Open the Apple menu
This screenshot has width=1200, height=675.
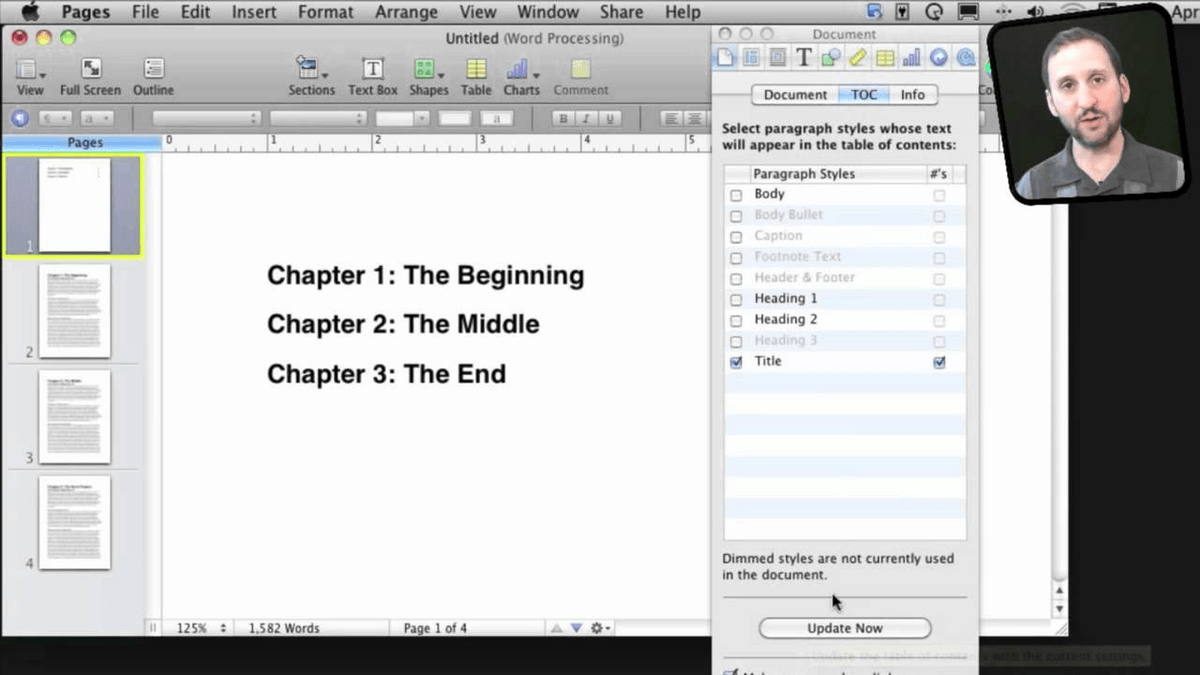point(29,12)
